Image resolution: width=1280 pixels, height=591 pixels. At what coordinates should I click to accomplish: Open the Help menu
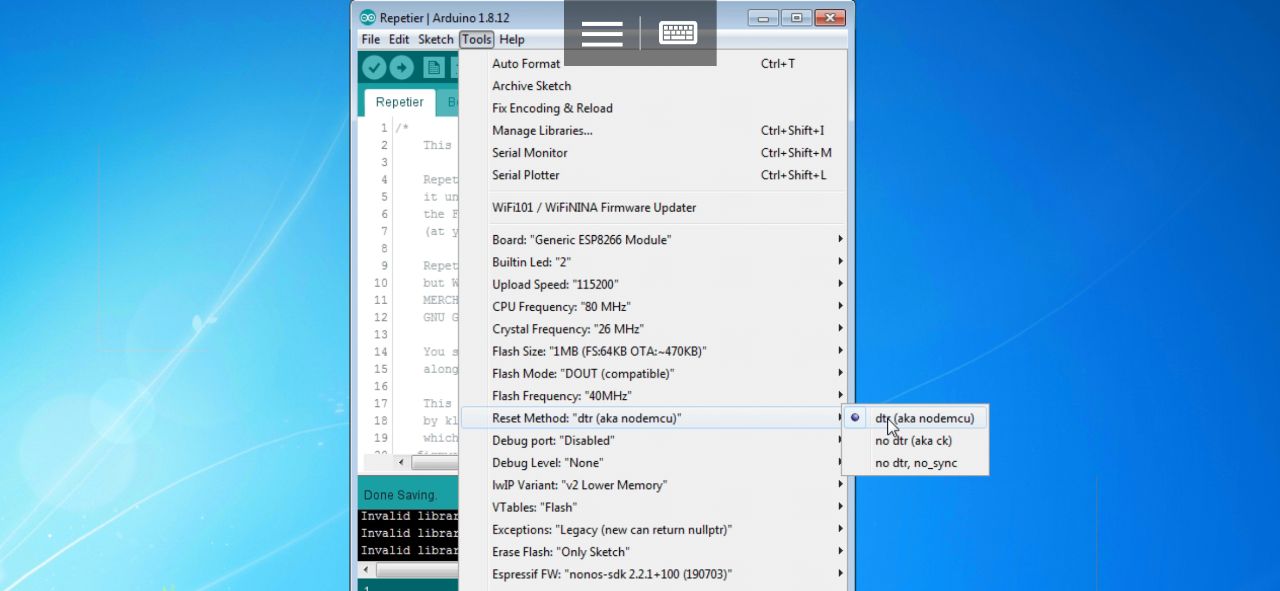pos(512,40)
